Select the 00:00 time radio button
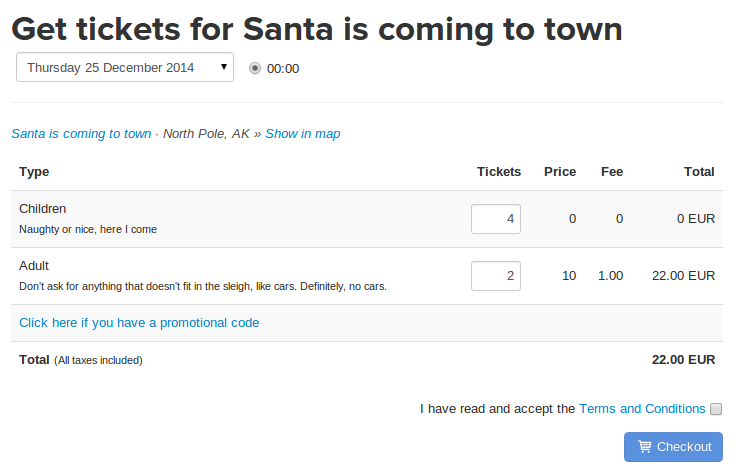 (x=255, y=69)
